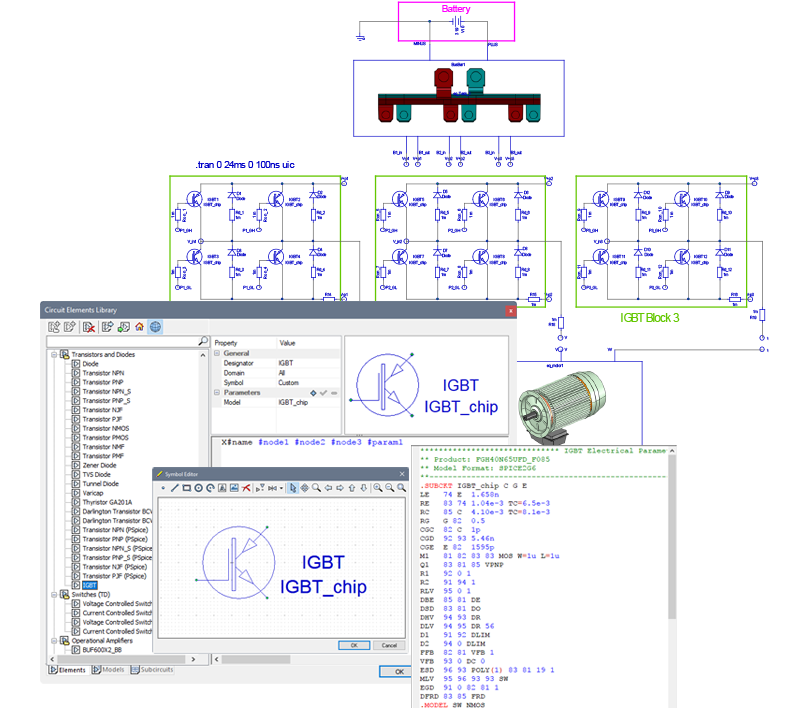Image resolution: width=795 pixels, height=708 pixels.
Task: Collapse the Parameters property section
Action: click(x=217, y=393)
